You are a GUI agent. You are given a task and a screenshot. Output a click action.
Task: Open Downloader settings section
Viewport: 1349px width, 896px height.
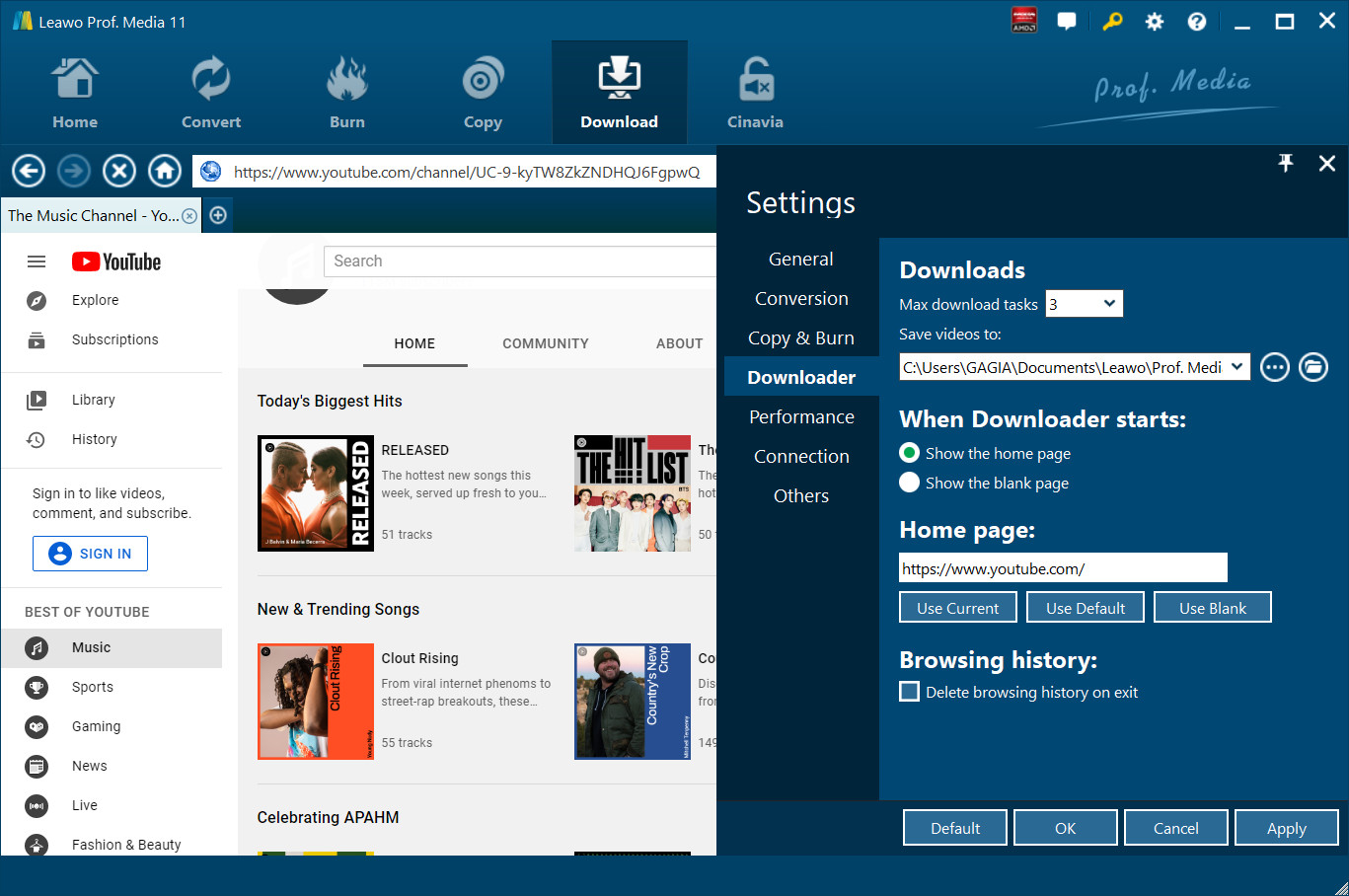coord(801,377)
